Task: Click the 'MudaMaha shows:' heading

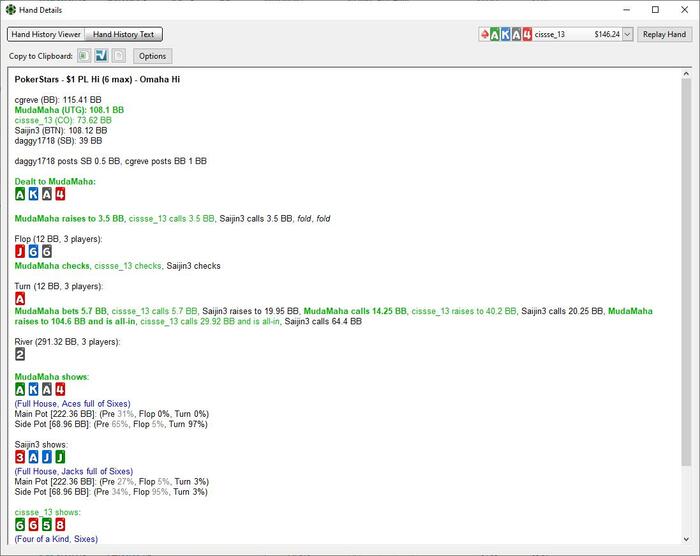Action: (52, 376)
